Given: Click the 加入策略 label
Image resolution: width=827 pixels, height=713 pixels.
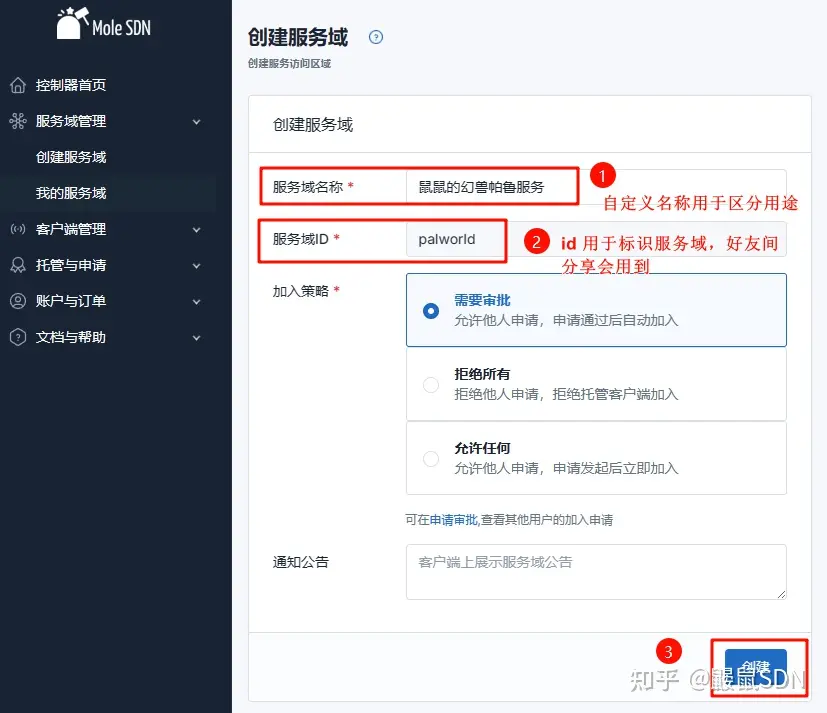Looking at the screenshot, I should [301, 291].
